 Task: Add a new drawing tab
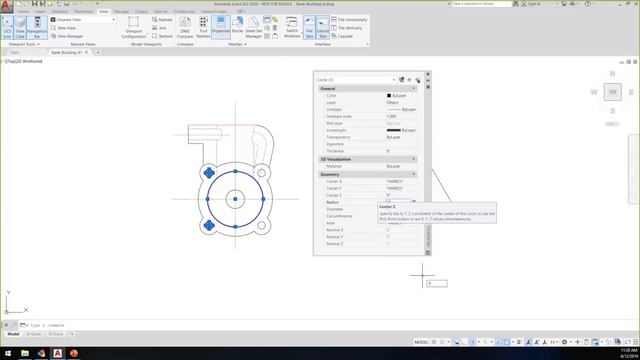(x=98, y=53)
